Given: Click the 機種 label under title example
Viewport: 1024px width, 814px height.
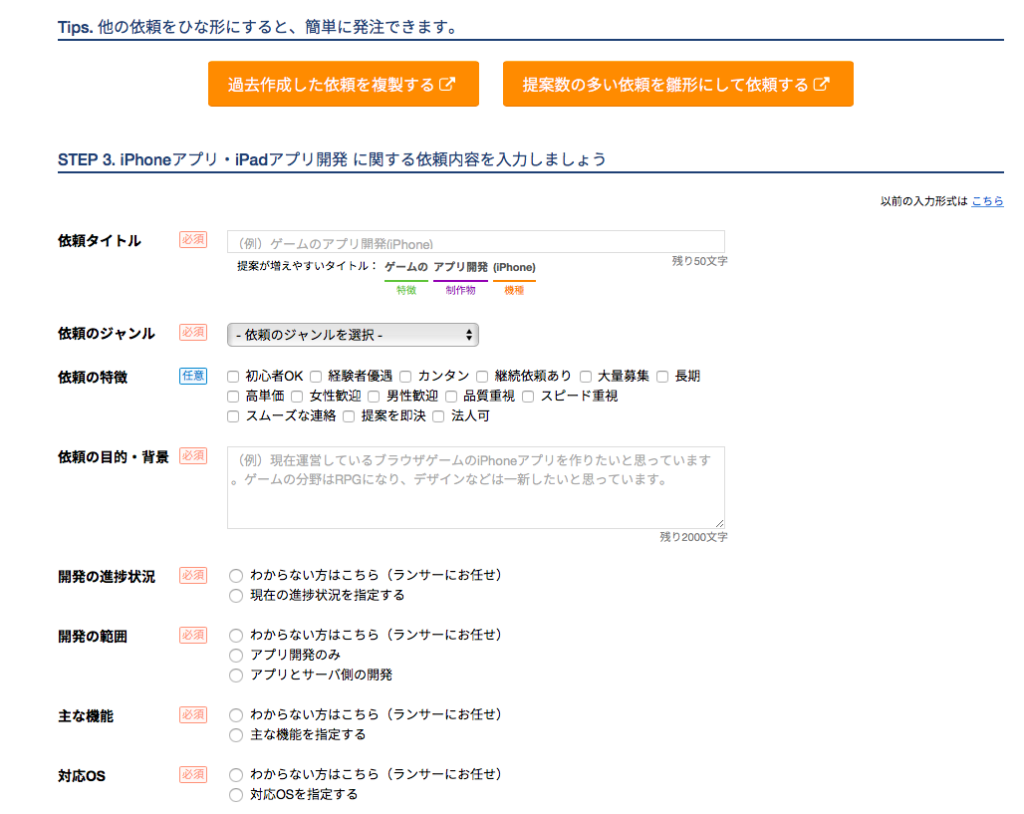Looking at the screenshot, I should 514,290.
